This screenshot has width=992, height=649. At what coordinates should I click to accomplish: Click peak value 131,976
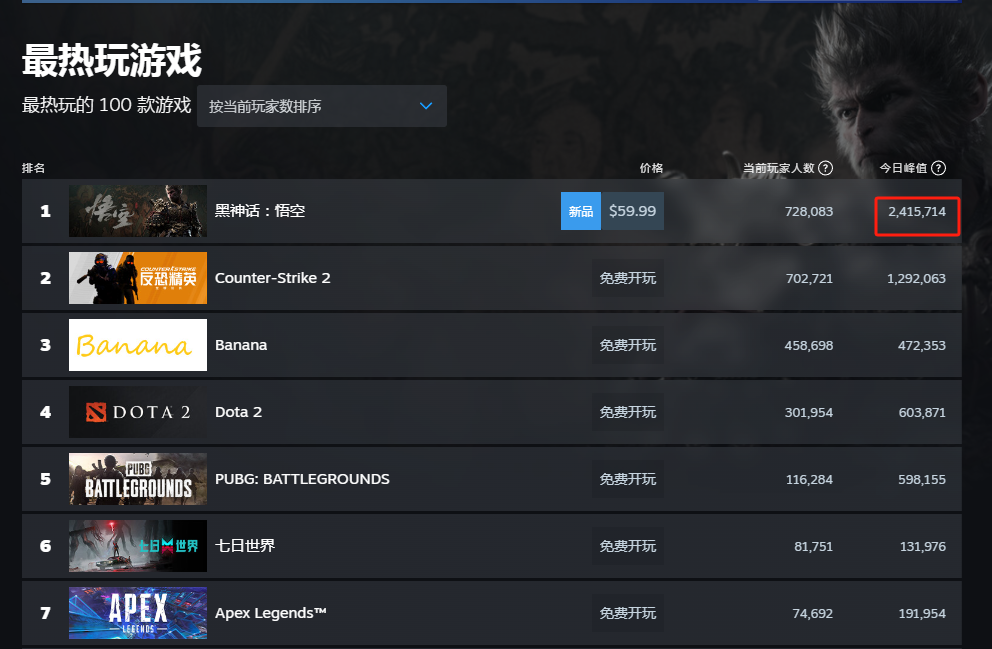(923, 547)
